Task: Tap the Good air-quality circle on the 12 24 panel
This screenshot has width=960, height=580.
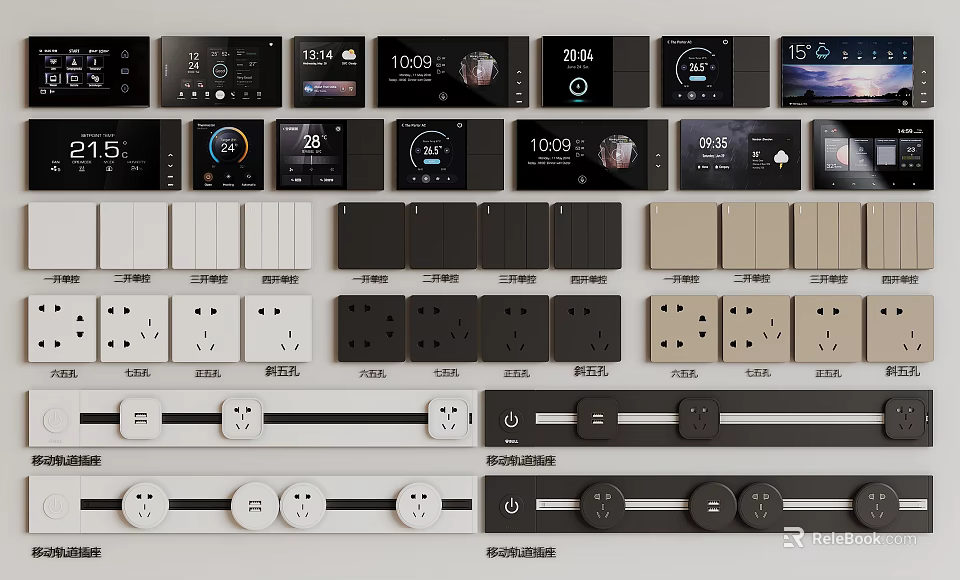Action: click(x=220, y=72)
